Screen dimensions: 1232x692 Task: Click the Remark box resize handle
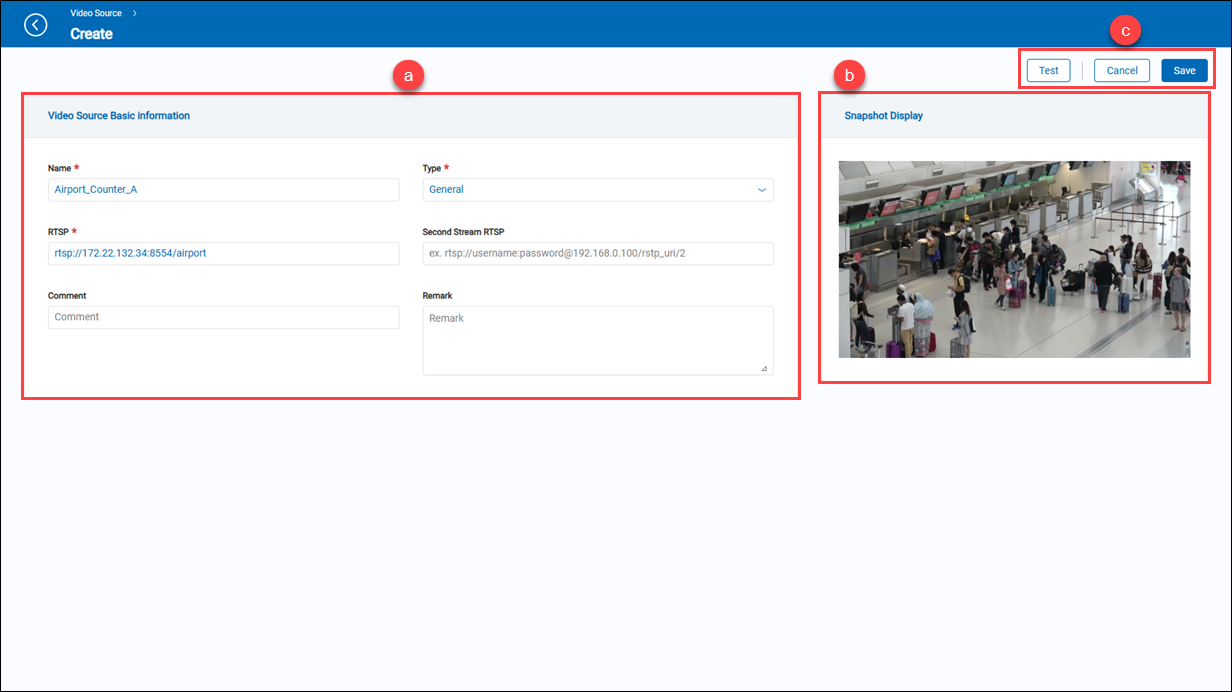point(765,369)
